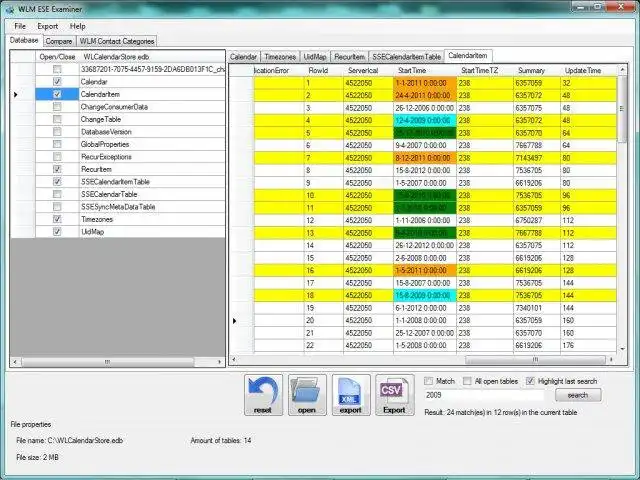This screenshot has height=480, width=640.
Task: Uncheck the SSECalendarItemTable checkbox
Action: (x=57, y=182)
